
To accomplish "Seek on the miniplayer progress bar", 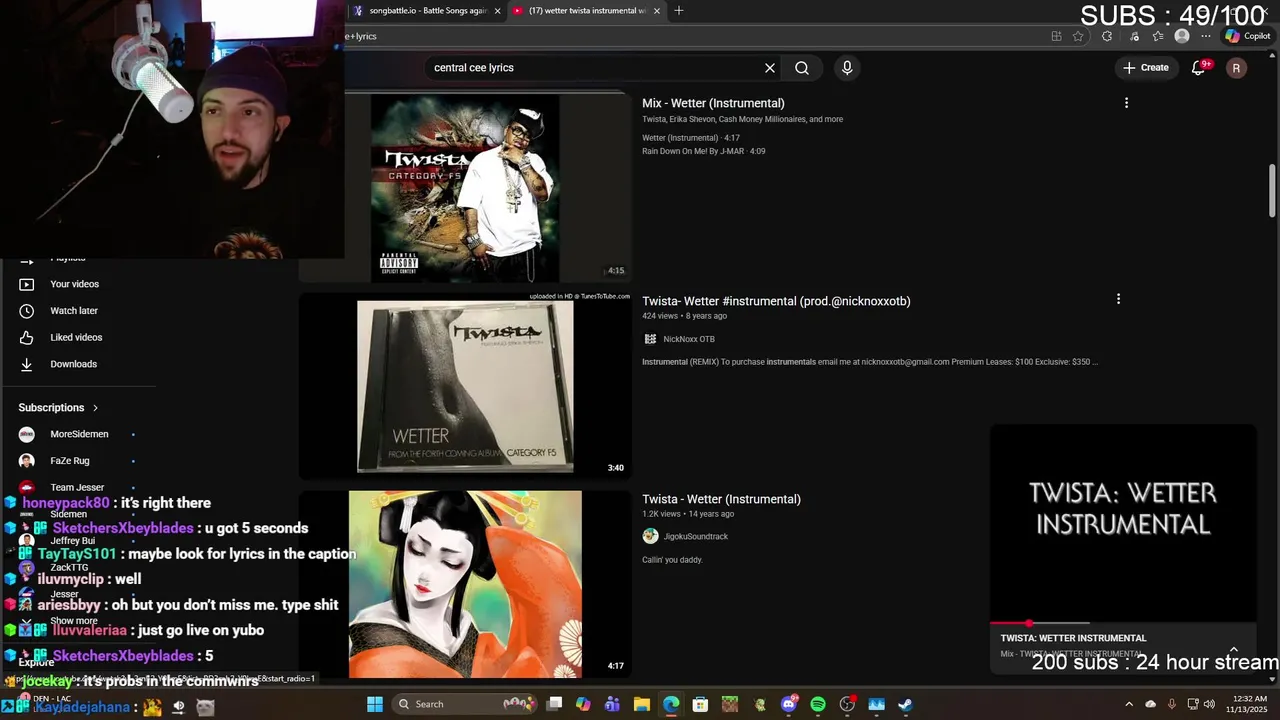I will [x=1123, y=623].
